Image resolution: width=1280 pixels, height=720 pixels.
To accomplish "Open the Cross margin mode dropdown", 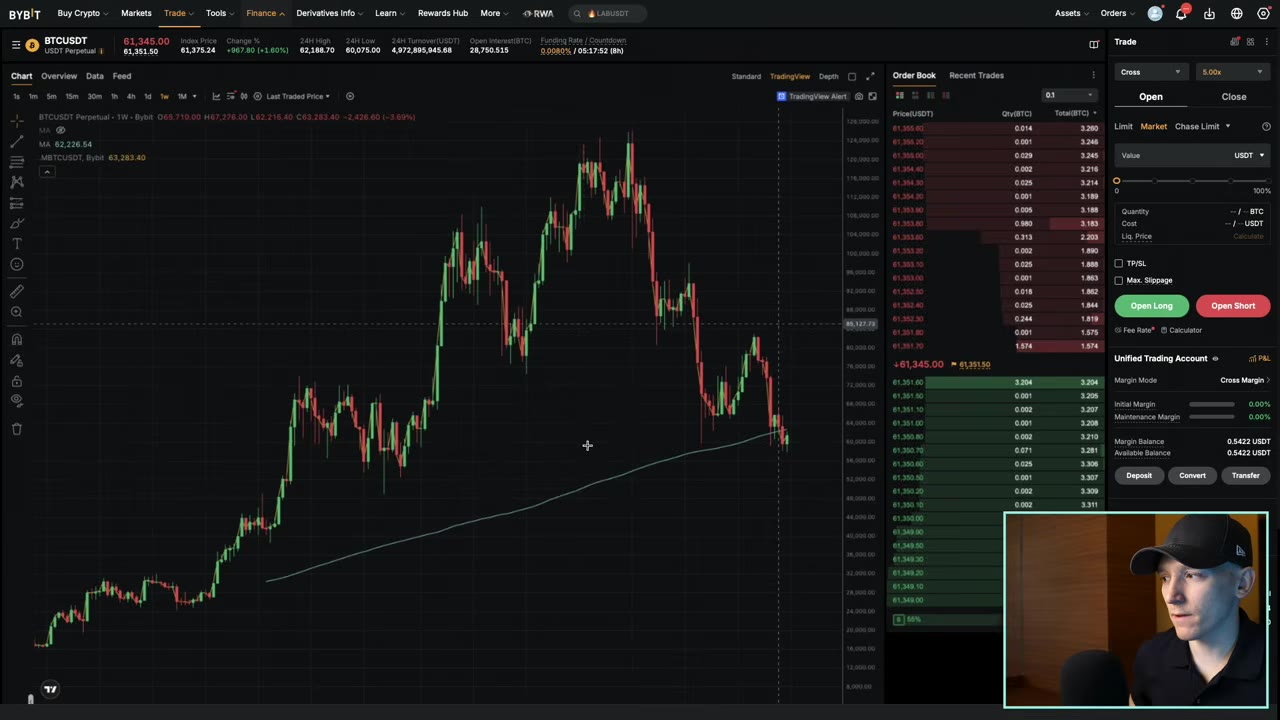I will point(1150,72).
